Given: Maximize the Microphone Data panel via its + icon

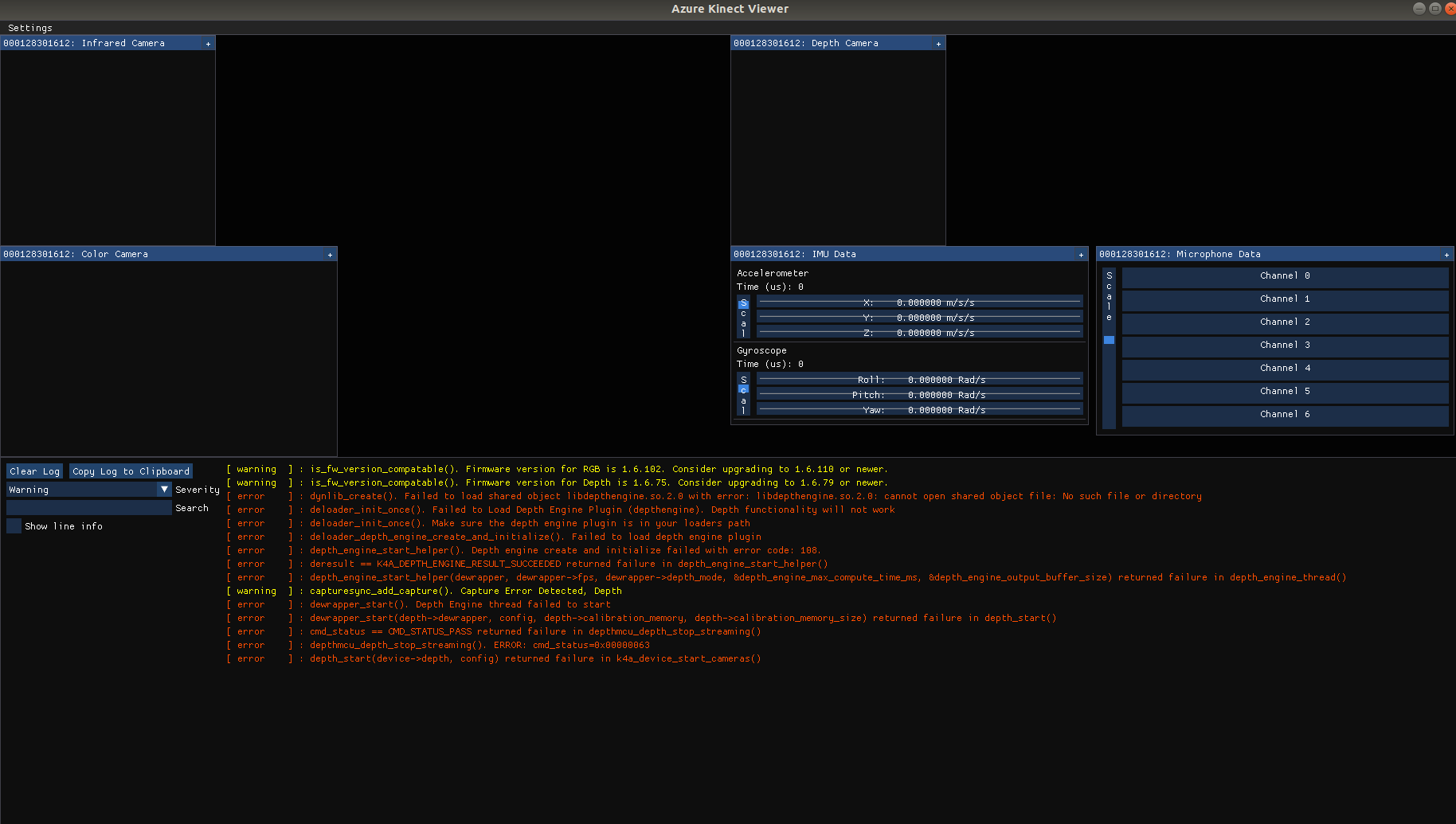Looking at the screenshot, I should point(1446,254).
